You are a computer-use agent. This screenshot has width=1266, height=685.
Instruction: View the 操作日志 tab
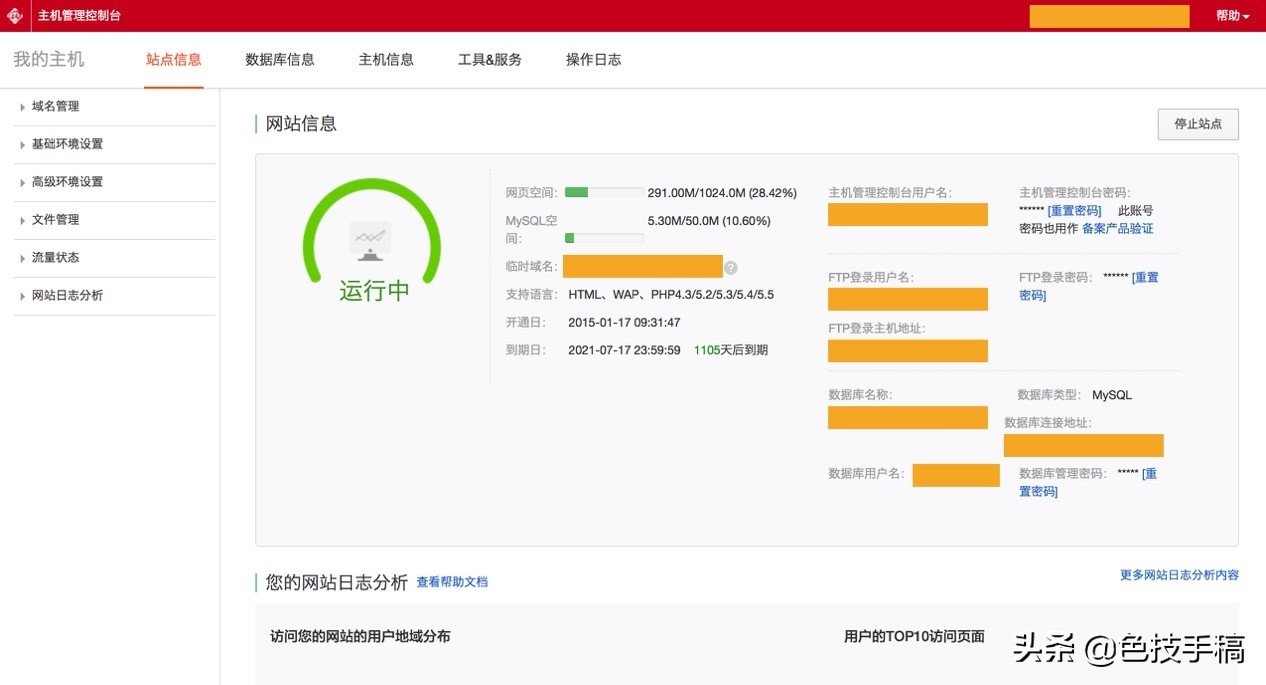pos(592,59)
